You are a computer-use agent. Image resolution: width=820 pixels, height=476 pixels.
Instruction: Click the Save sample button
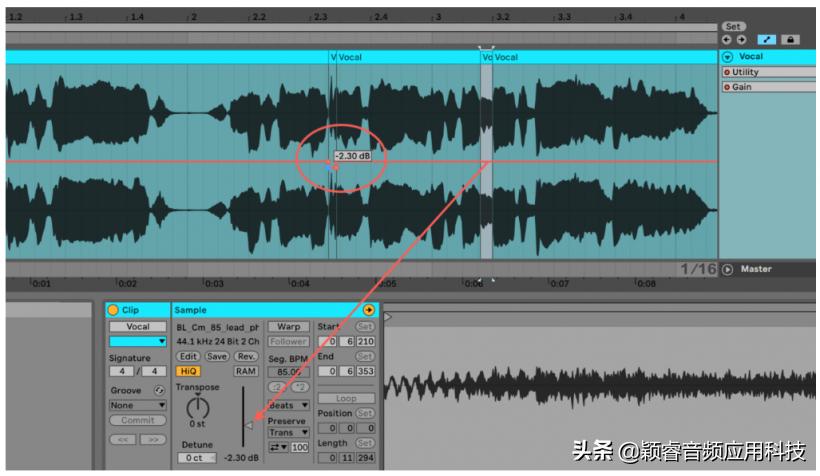[x=217, y=356]
